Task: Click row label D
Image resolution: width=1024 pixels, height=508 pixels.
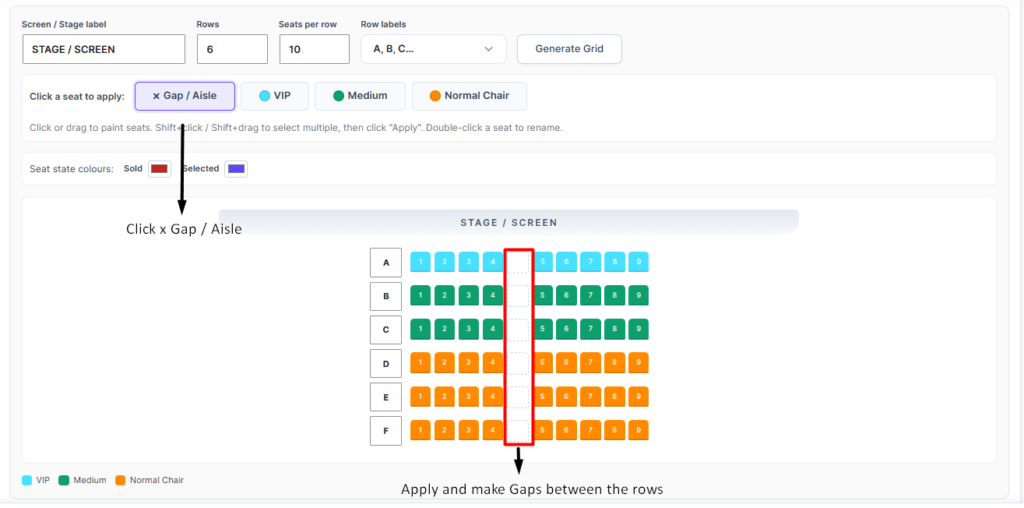Action: (x=386, y=364)
